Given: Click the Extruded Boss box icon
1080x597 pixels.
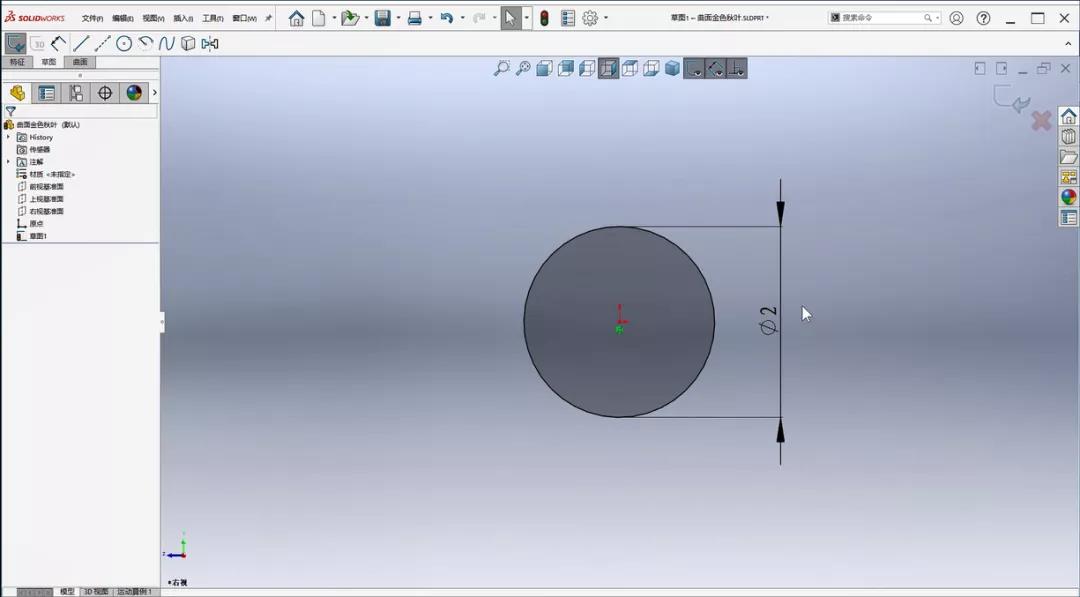Looking at the screenshot, I should tap(188, 43).
